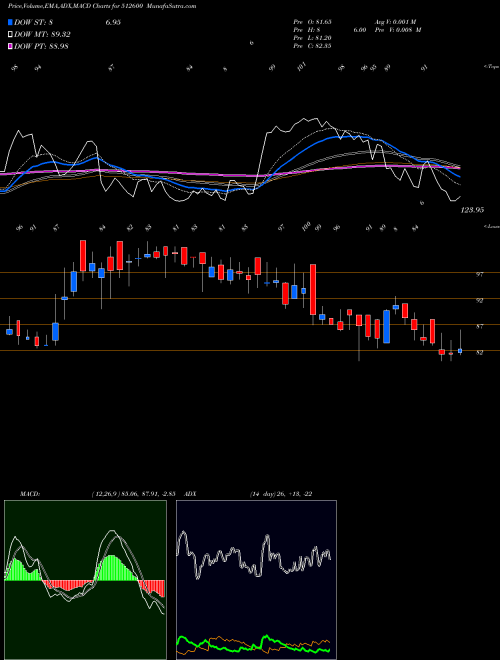Click the 'Pre C: 82.35' value
The image size is (500, 660).
tap(312, 45)
